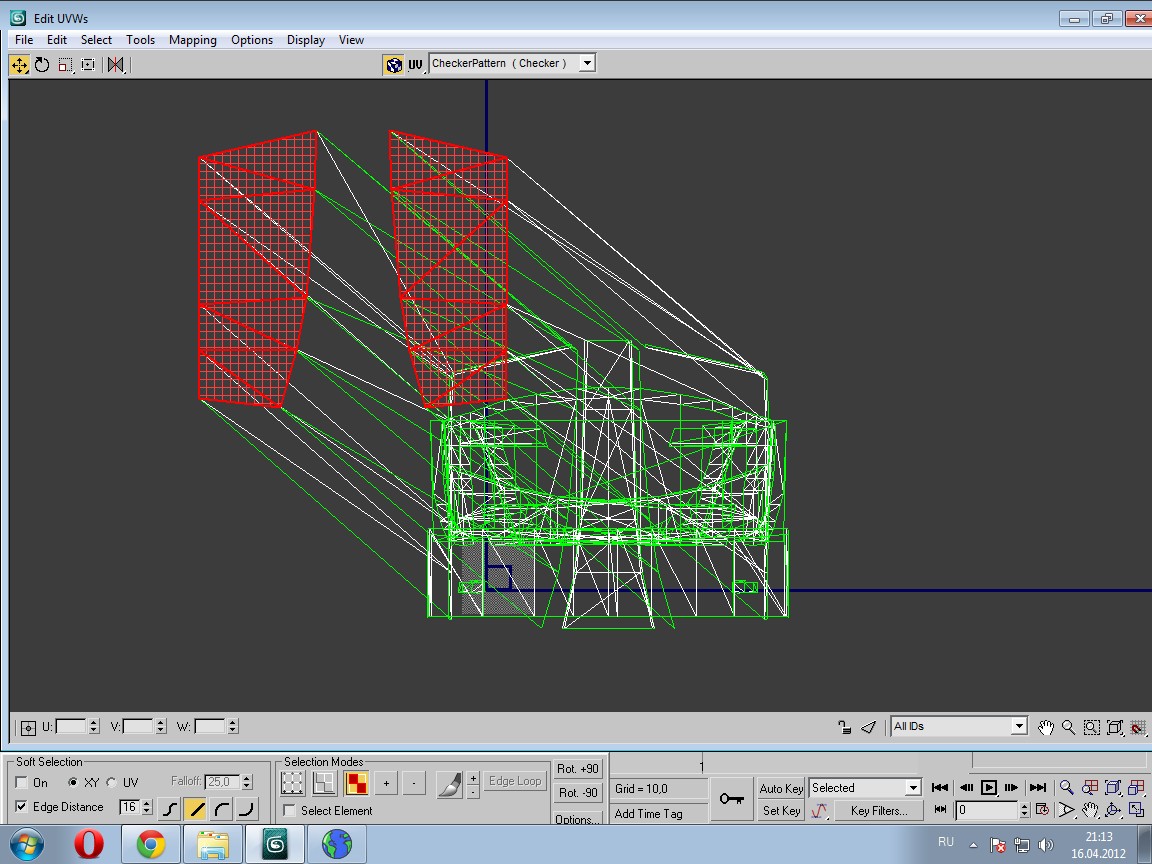Activate the Mirror horizontal tool
The height and width of the screenshot is (864, 1152).
pos(116,65)
